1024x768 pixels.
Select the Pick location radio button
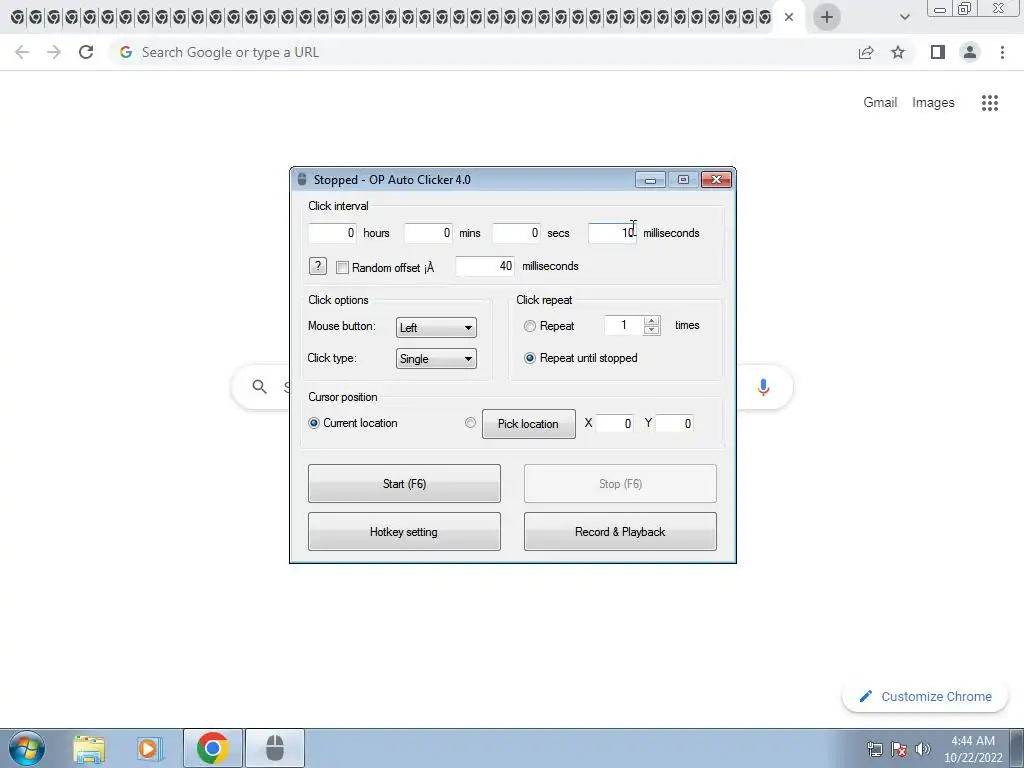[x=470, y=423]
